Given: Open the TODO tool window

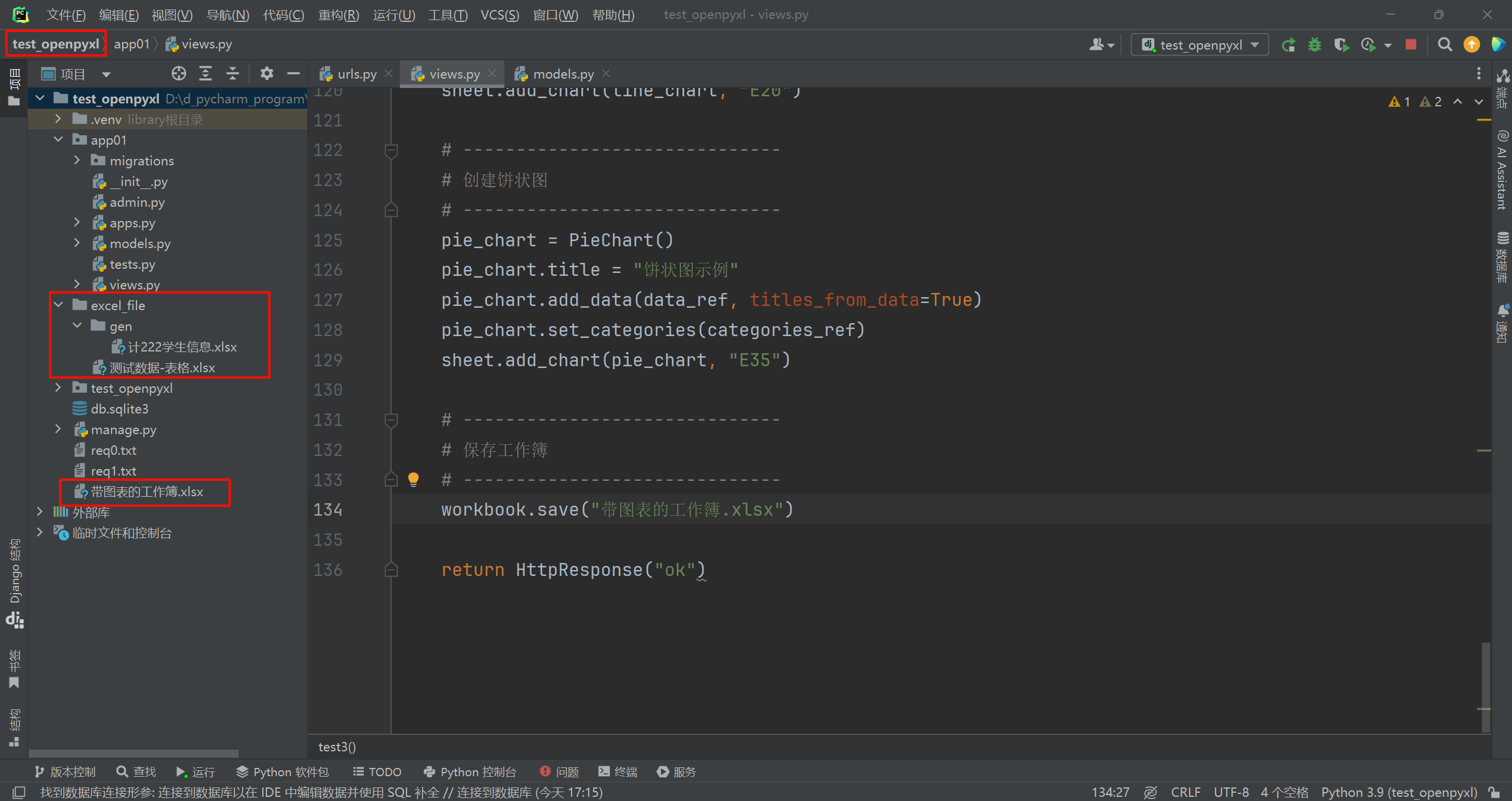Looking at the screenshot, I should click(x=377, y=771).
